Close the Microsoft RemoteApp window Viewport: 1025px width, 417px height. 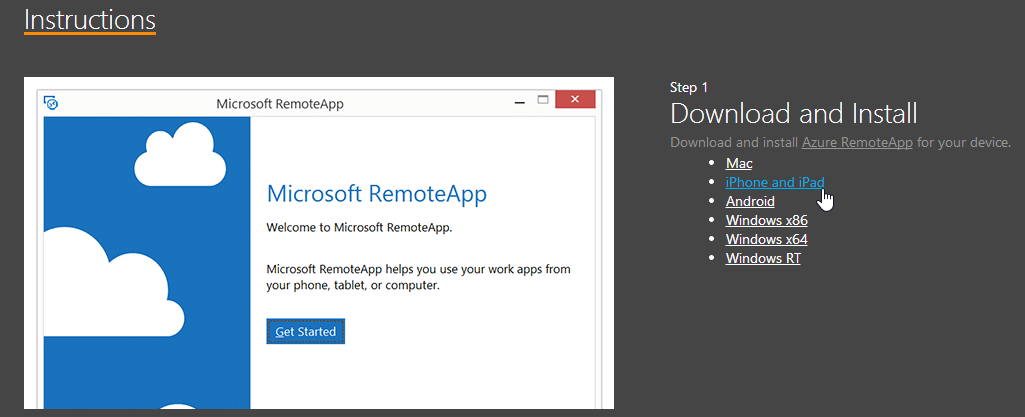tap(575, 99)
